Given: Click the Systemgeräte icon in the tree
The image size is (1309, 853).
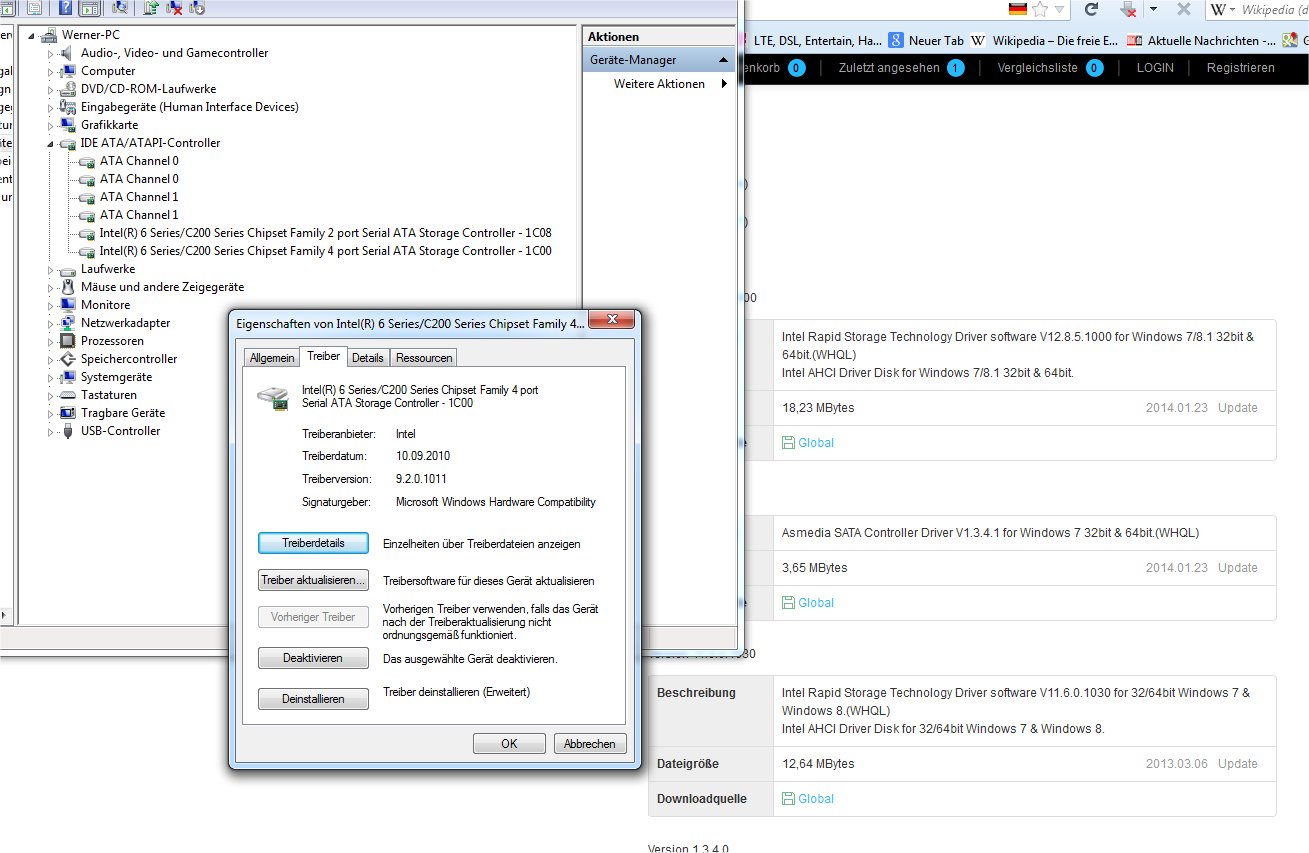Looking at the screenshot, I should 68,377.
